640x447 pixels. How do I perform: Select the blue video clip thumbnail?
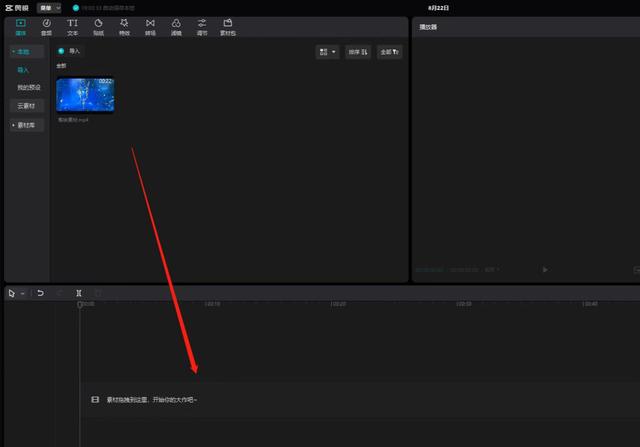pos(85,95)
